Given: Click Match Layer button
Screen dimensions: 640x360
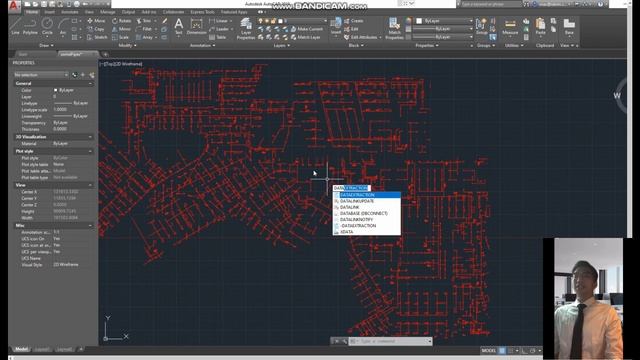Looking at the screenshot, I should coord(306,37).
